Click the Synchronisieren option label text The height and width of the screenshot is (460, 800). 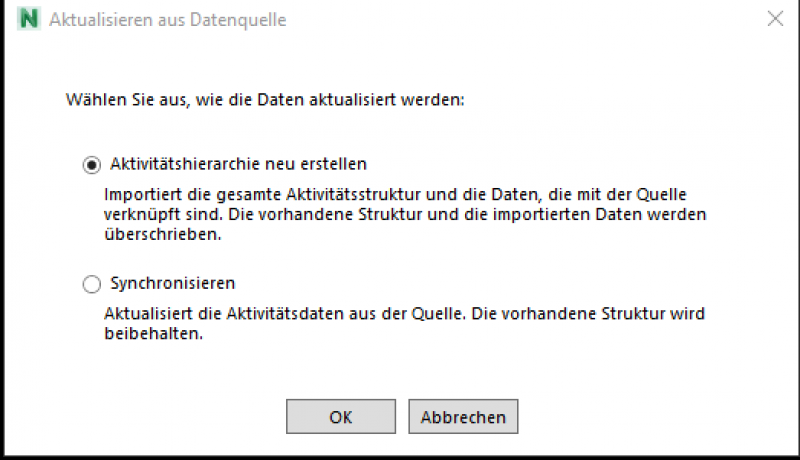173,283
